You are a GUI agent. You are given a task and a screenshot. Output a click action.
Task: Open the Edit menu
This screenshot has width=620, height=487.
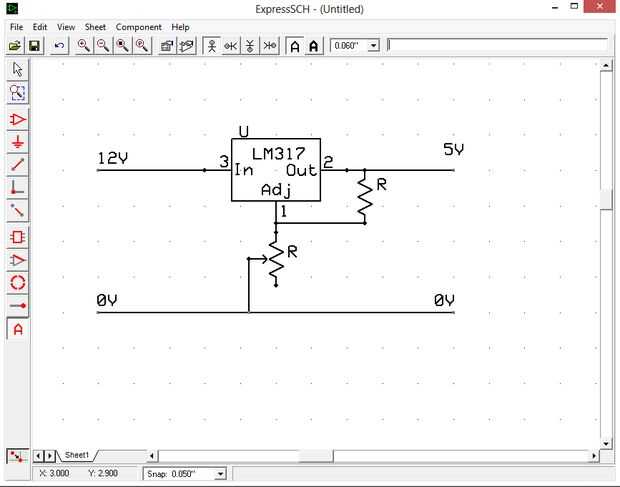(x=40, y=27)
